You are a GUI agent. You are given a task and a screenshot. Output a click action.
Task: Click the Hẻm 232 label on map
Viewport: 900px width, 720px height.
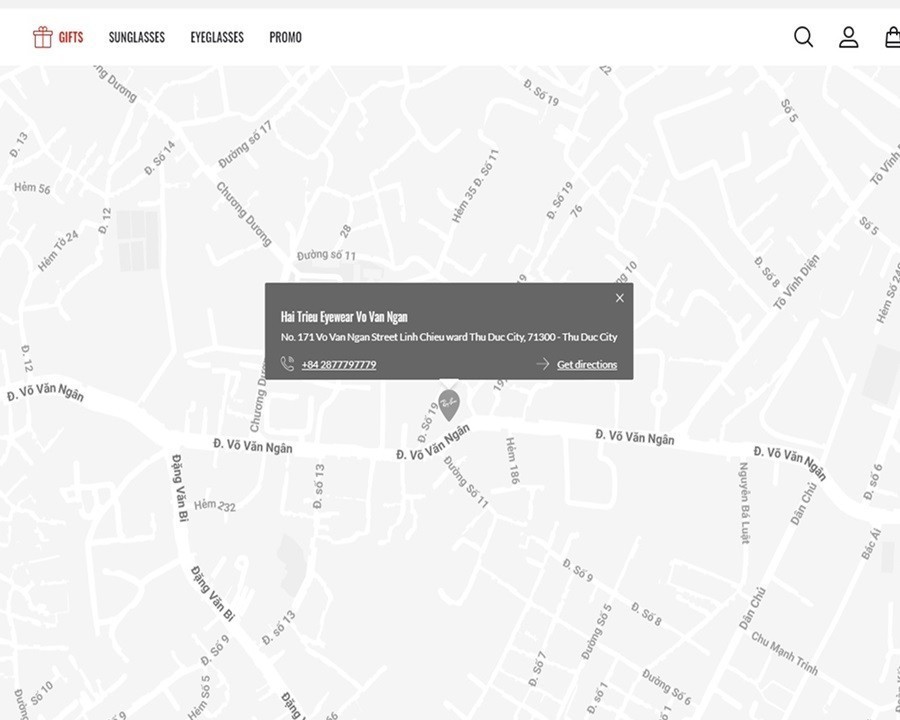pos(215,506)
